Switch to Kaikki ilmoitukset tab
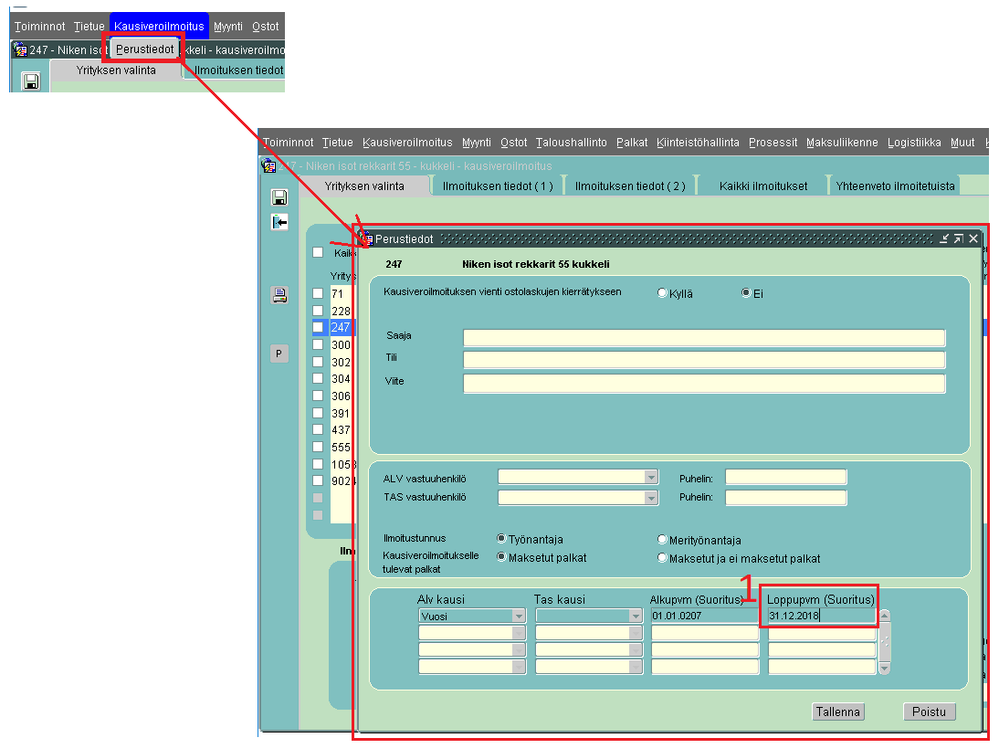The width and height of the screenshot is (999, 750). [x=763, y=186]
